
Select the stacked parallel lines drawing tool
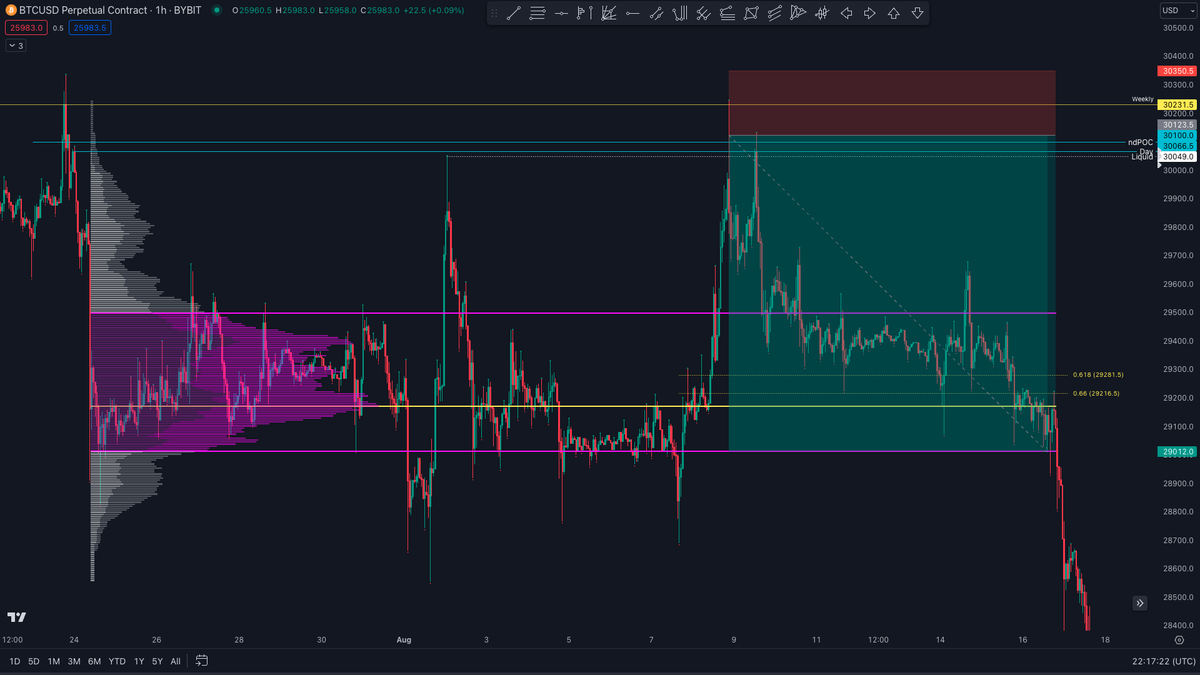[538, 14]
